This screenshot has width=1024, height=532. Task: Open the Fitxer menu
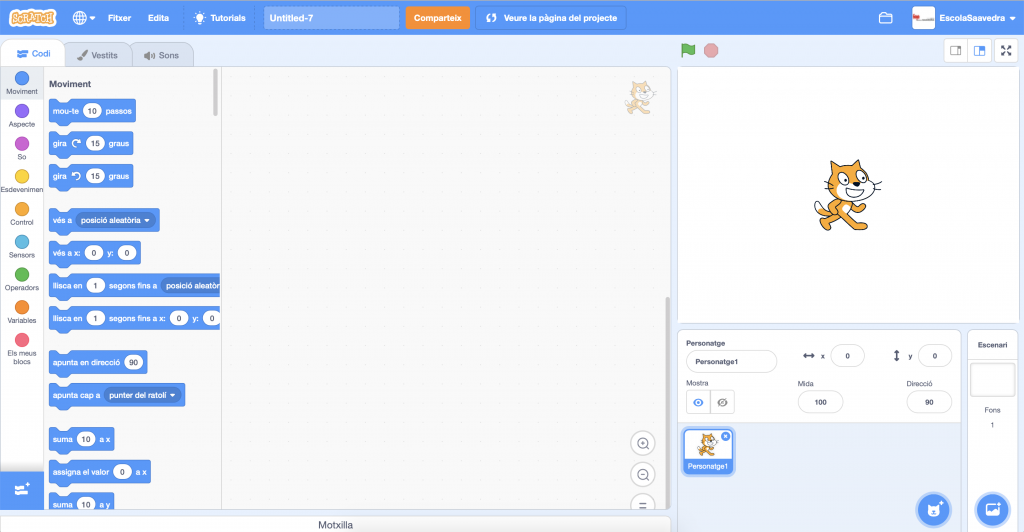pos(119,18)
